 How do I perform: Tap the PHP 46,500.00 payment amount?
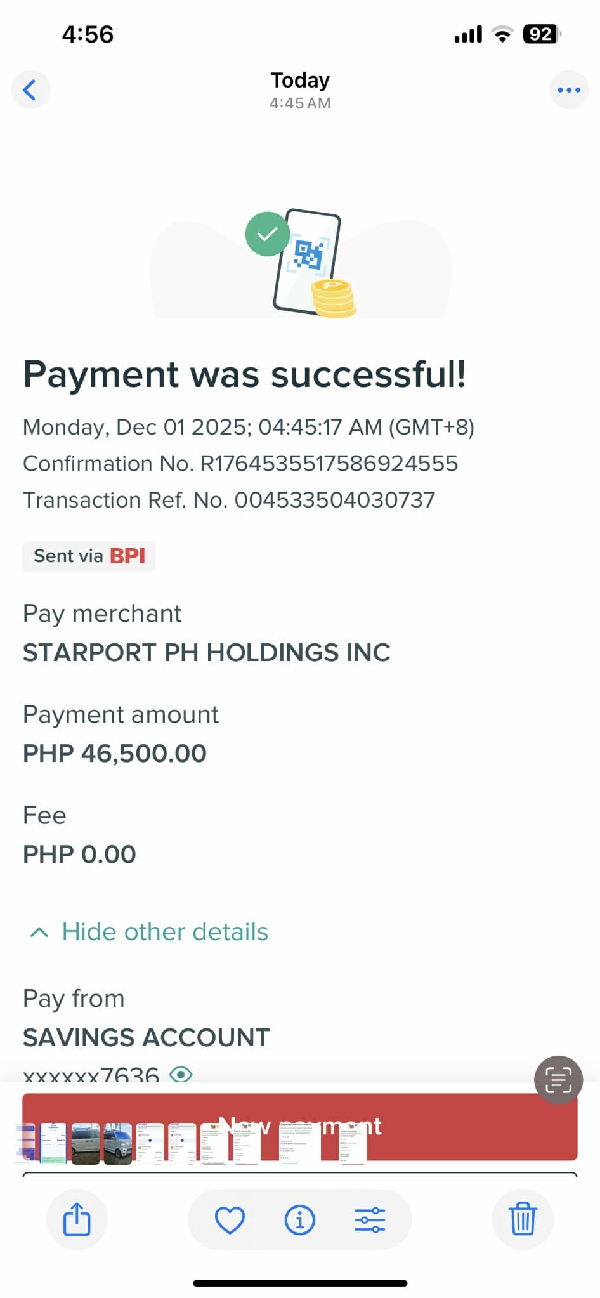coord(115,753)
